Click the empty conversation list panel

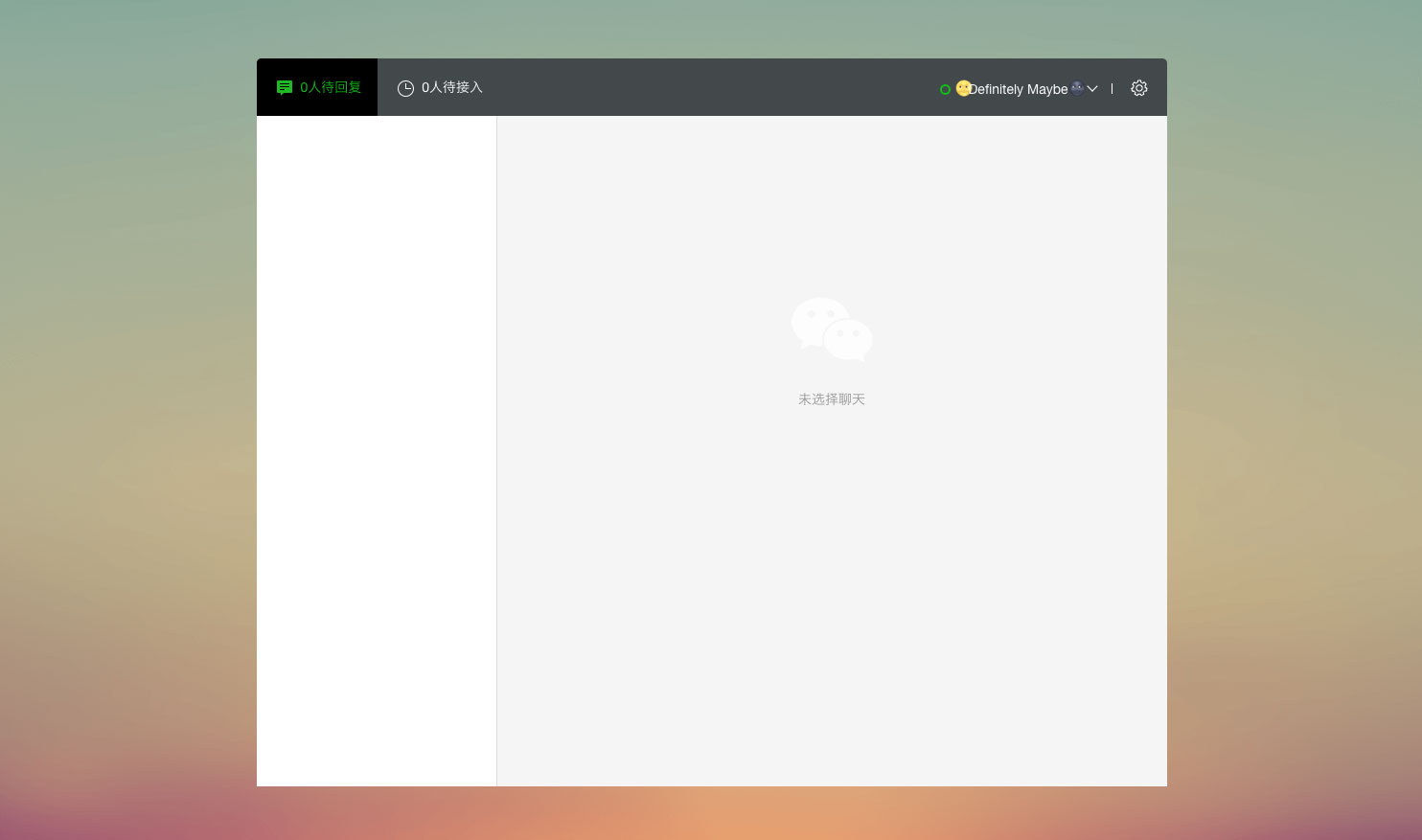point(377,450)
